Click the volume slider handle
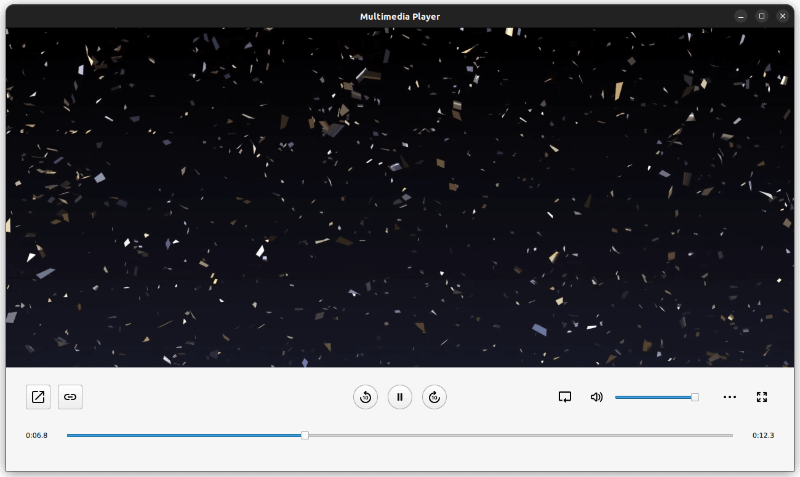Screen dimensions: 800x477 click(x=695, y=397)
